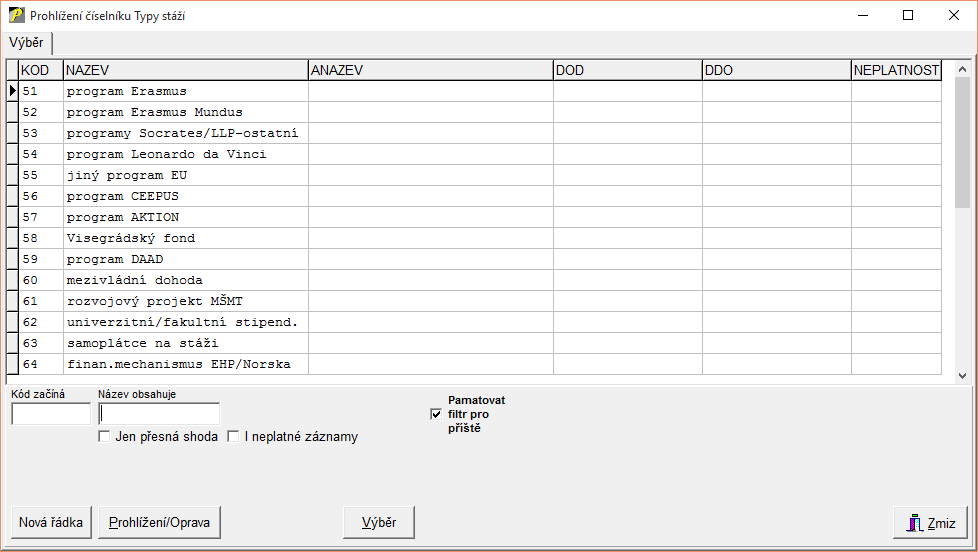
Task: Open Prohlížení/Oprava for selected row
Action: coord(159,522)
